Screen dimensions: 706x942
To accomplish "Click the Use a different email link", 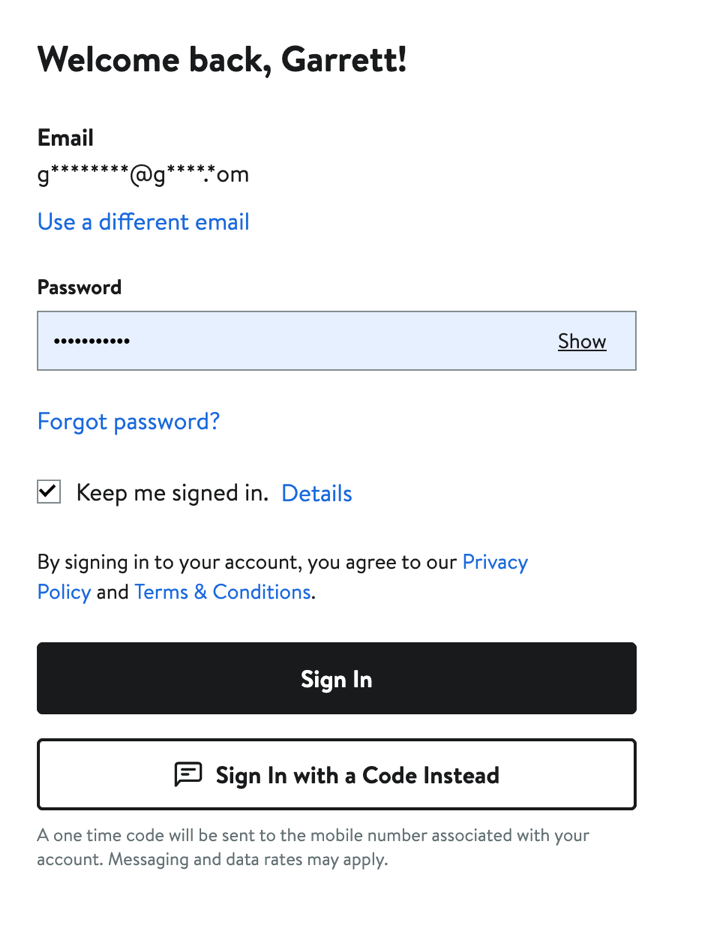I will pos(143,222).
